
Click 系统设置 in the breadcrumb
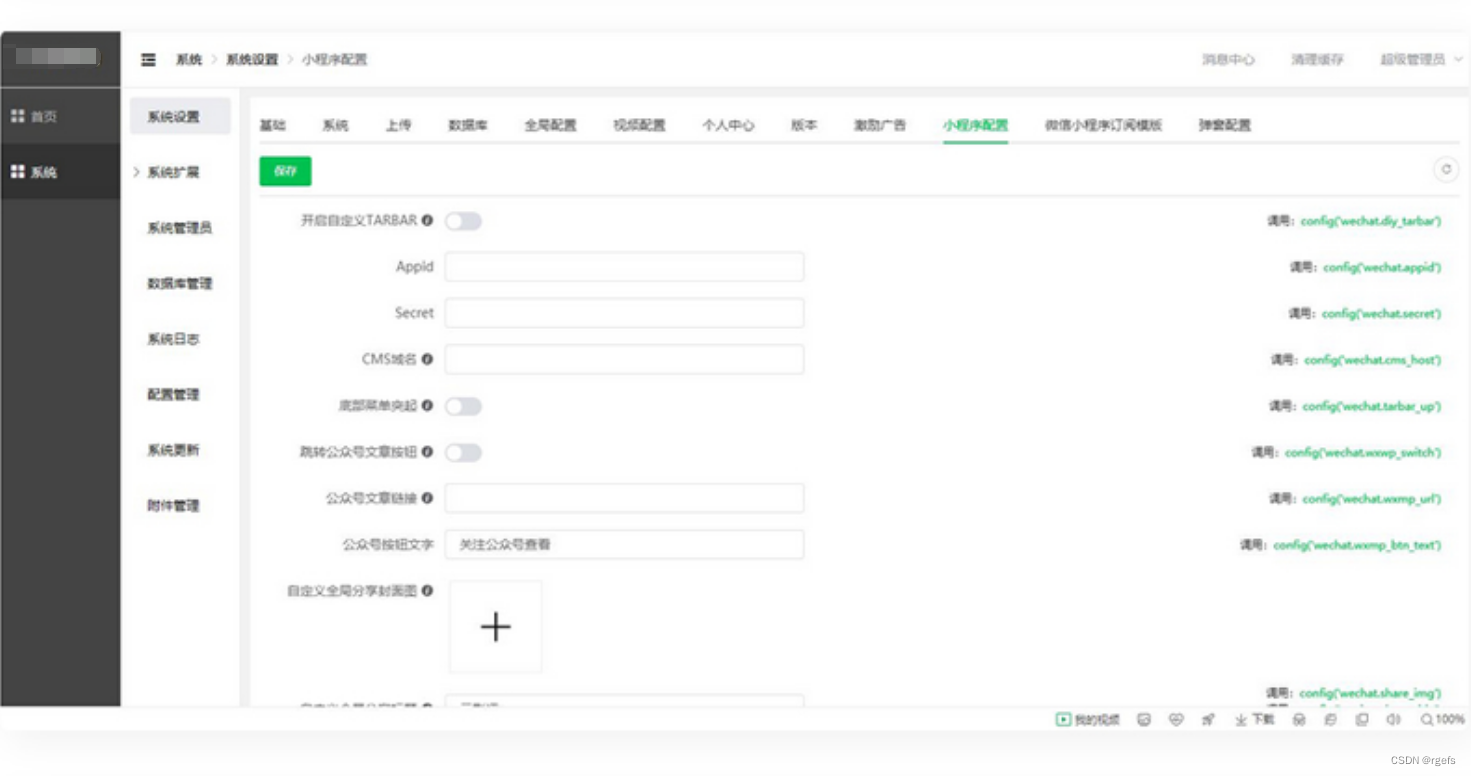[252, 60]
